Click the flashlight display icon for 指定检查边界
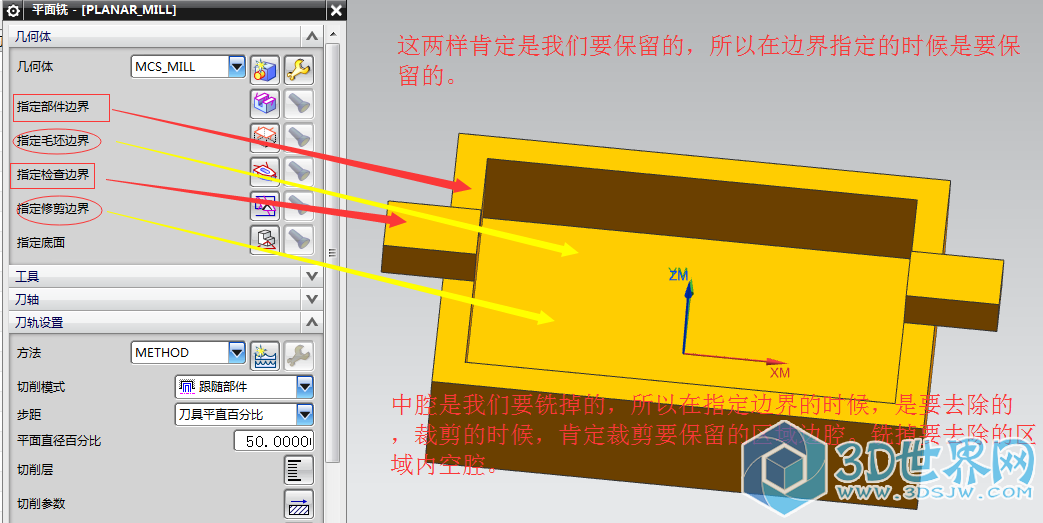Screen dimensions: 1043x523 click(299, 172)
